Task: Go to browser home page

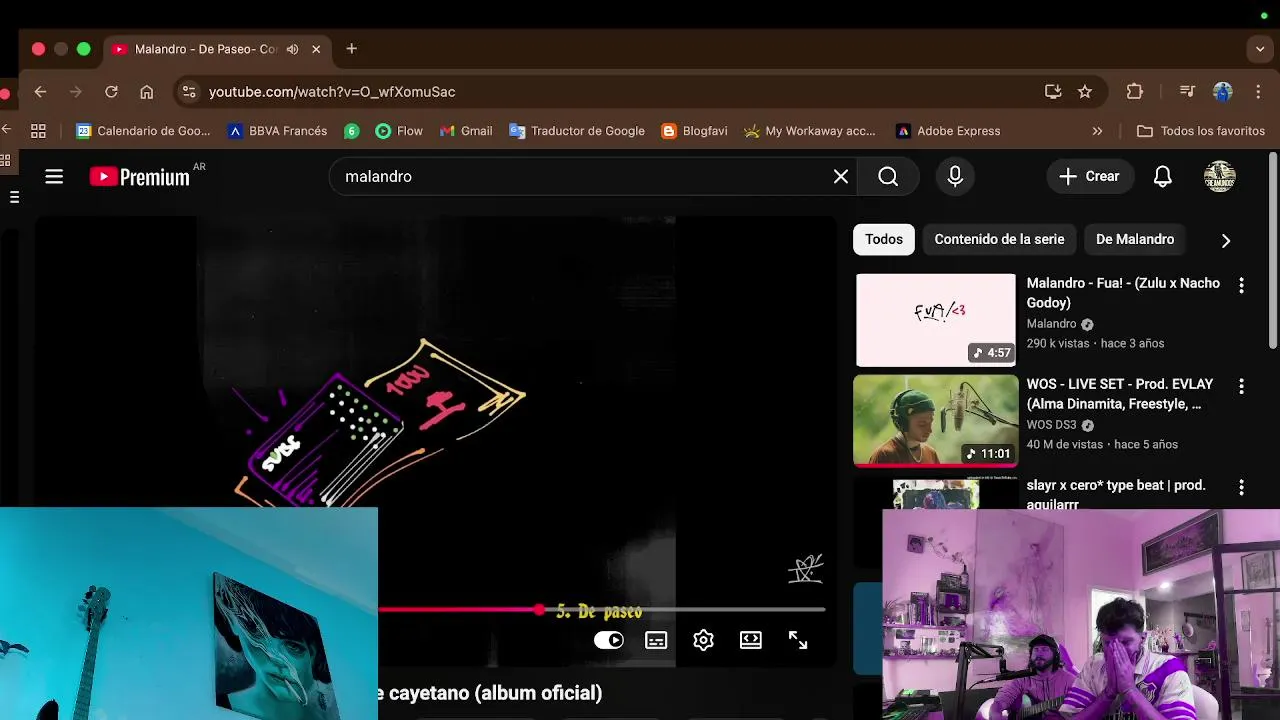Action: point(147,92)
